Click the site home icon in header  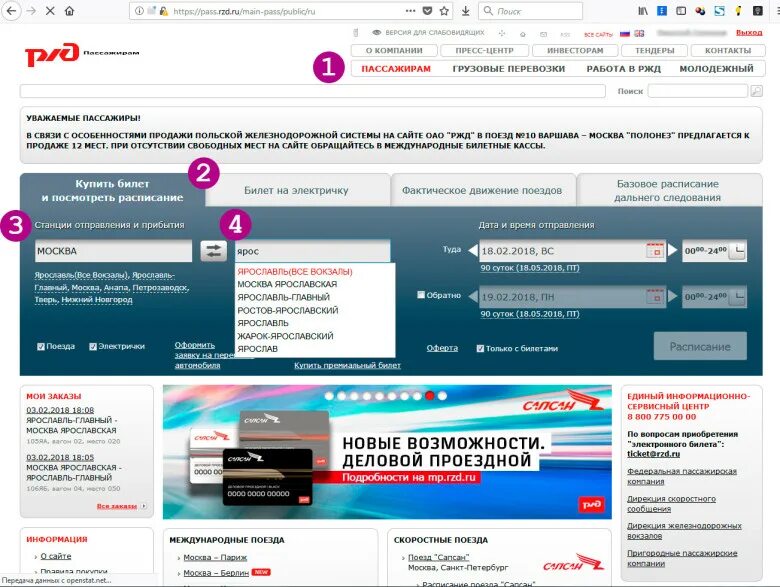tap(522, 34)
